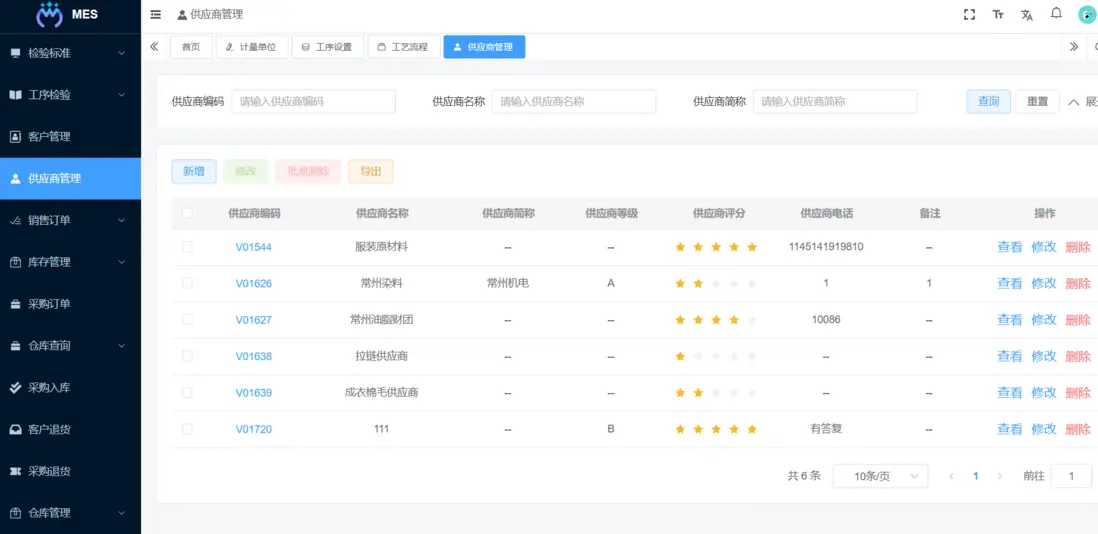
Task: Click the user avatar in header
Action: tap(1087, 15)
